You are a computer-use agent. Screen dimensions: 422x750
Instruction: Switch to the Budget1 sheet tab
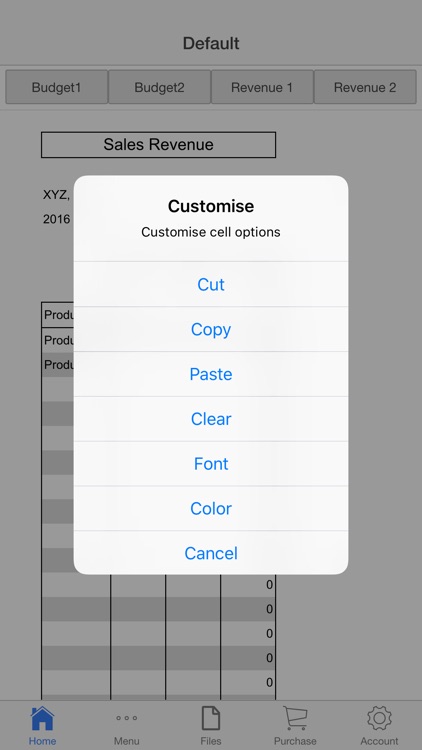click(56, 87)
